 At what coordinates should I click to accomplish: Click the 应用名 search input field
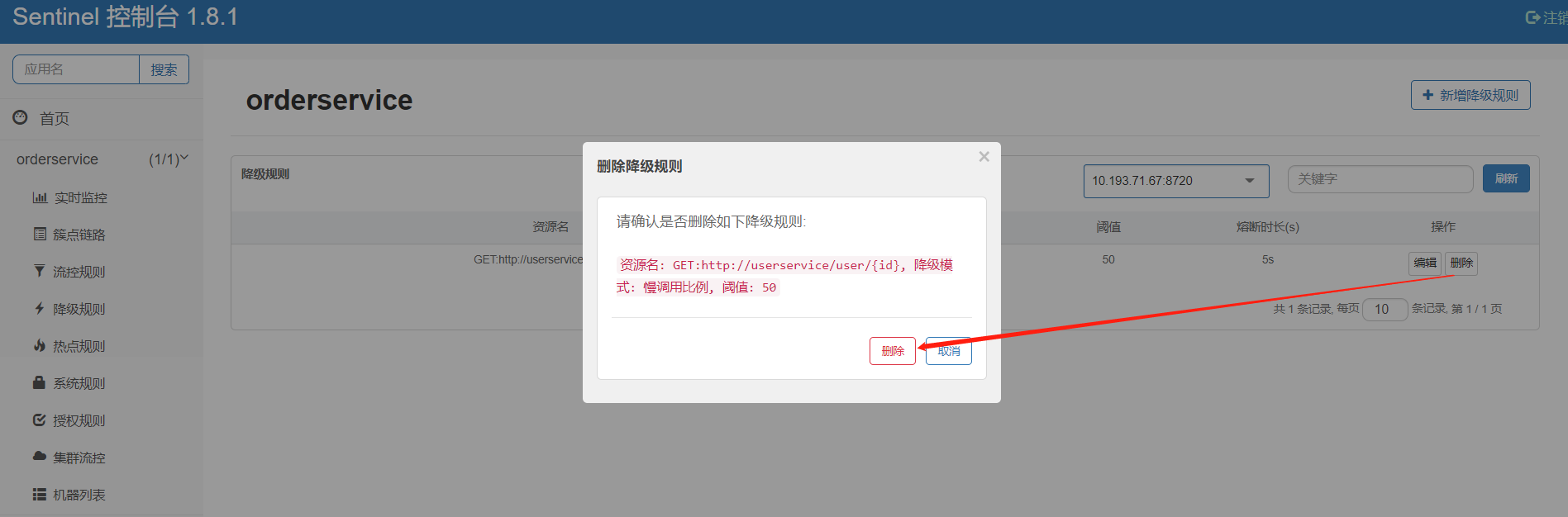click(76, 69)
